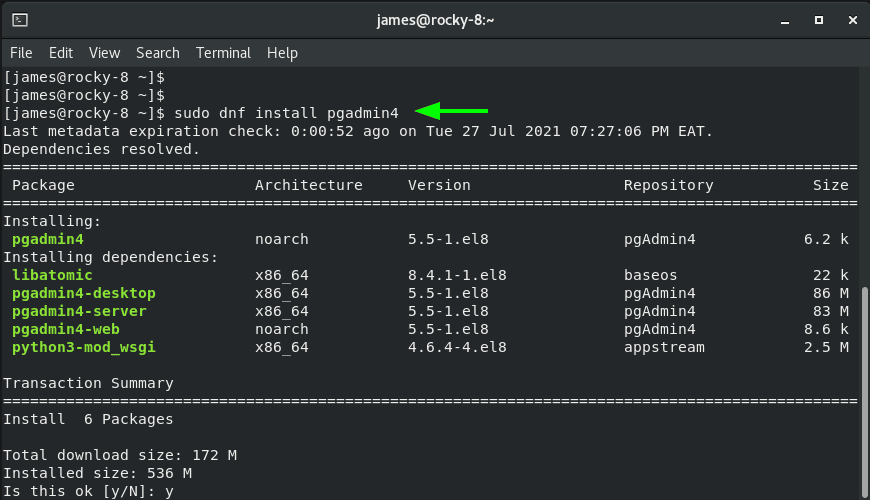The width and height of the screenshot is (870, 500).
Task: Click the 'Package' column header
Action: click(x=43, y=185)
